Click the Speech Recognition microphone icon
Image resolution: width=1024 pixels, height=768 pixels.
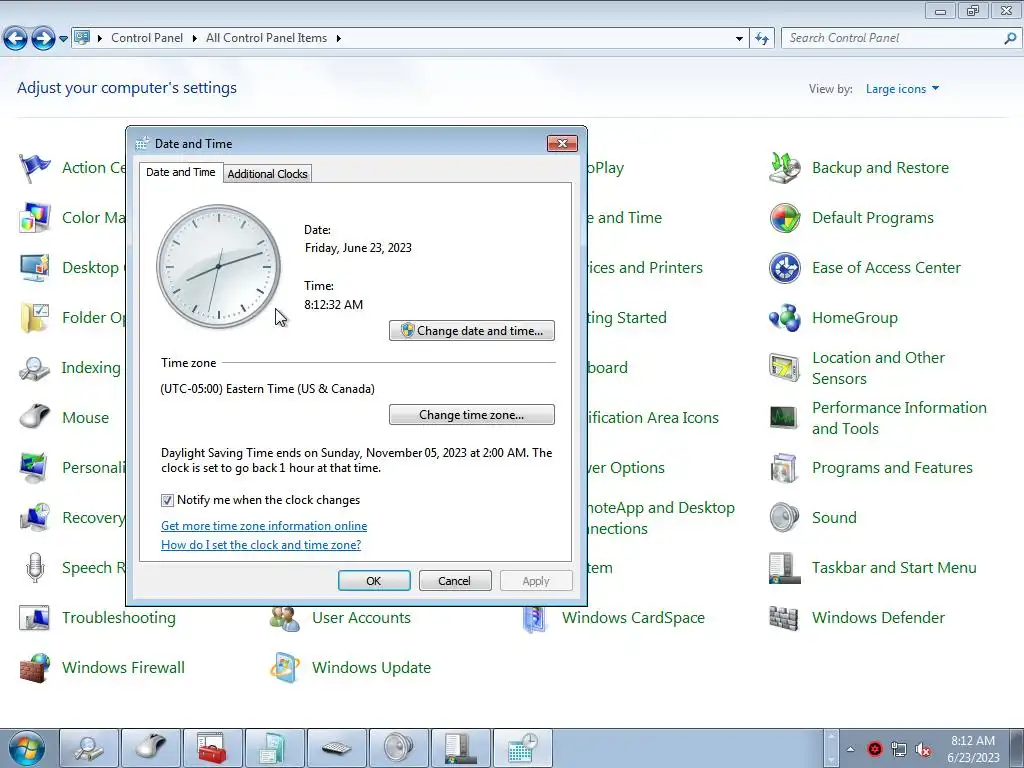(x=35, y=568)
